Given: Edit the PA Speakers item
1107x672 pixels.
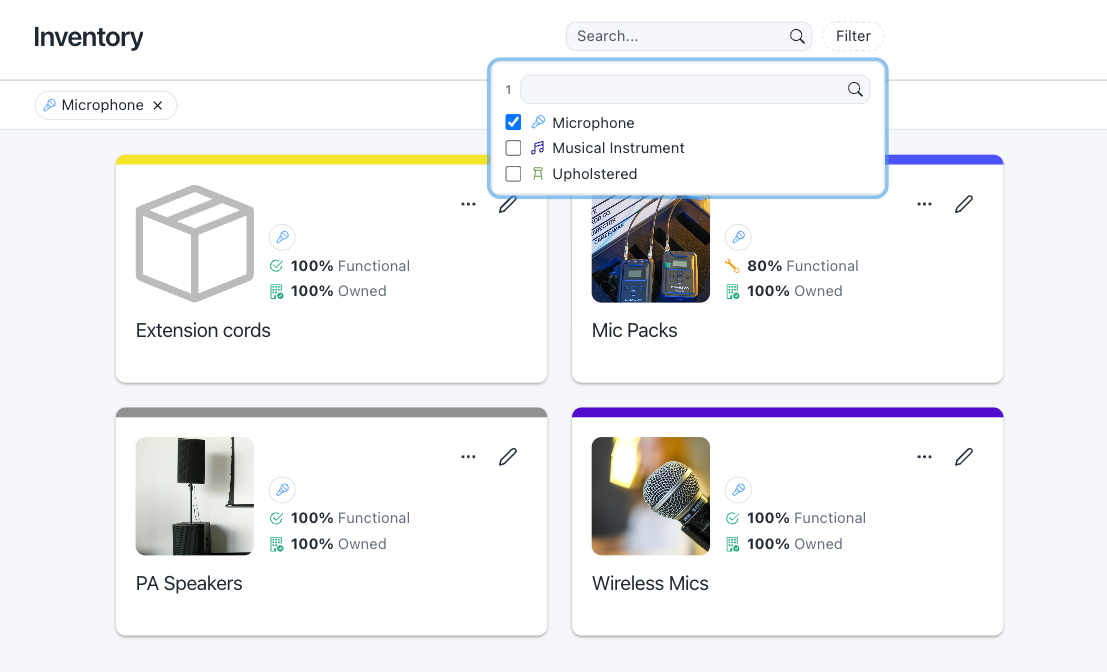Looking at the screenshot, I should click(508, 457).
